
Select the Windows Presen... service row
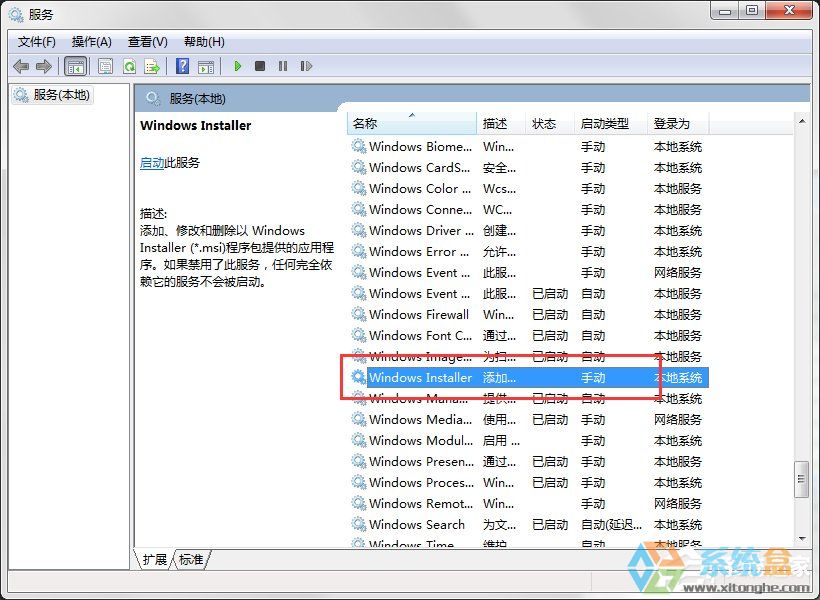[x=528, y=461]
